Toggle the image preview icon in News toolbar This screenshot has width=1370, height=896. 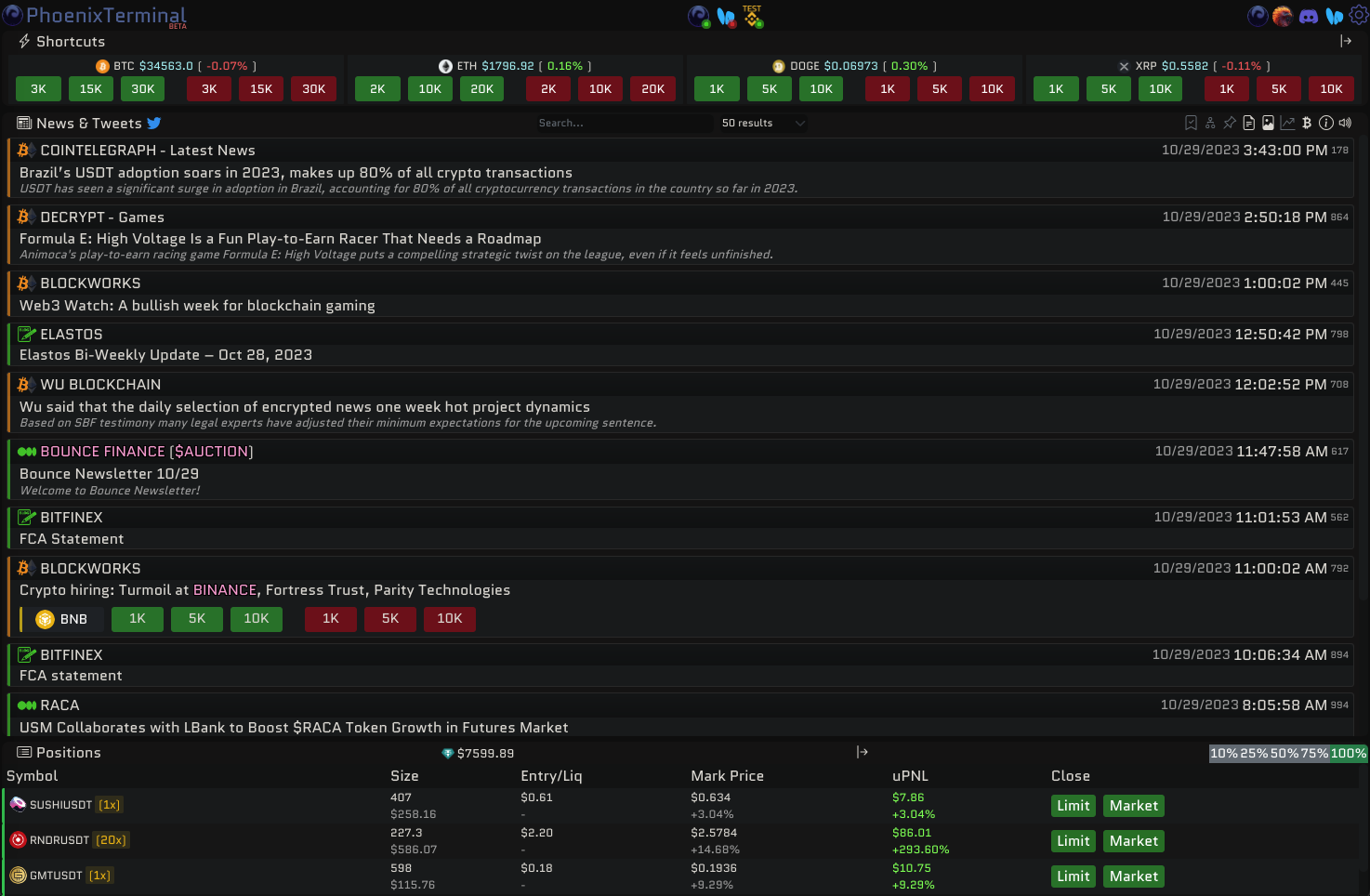click(x=1268, y=123)
